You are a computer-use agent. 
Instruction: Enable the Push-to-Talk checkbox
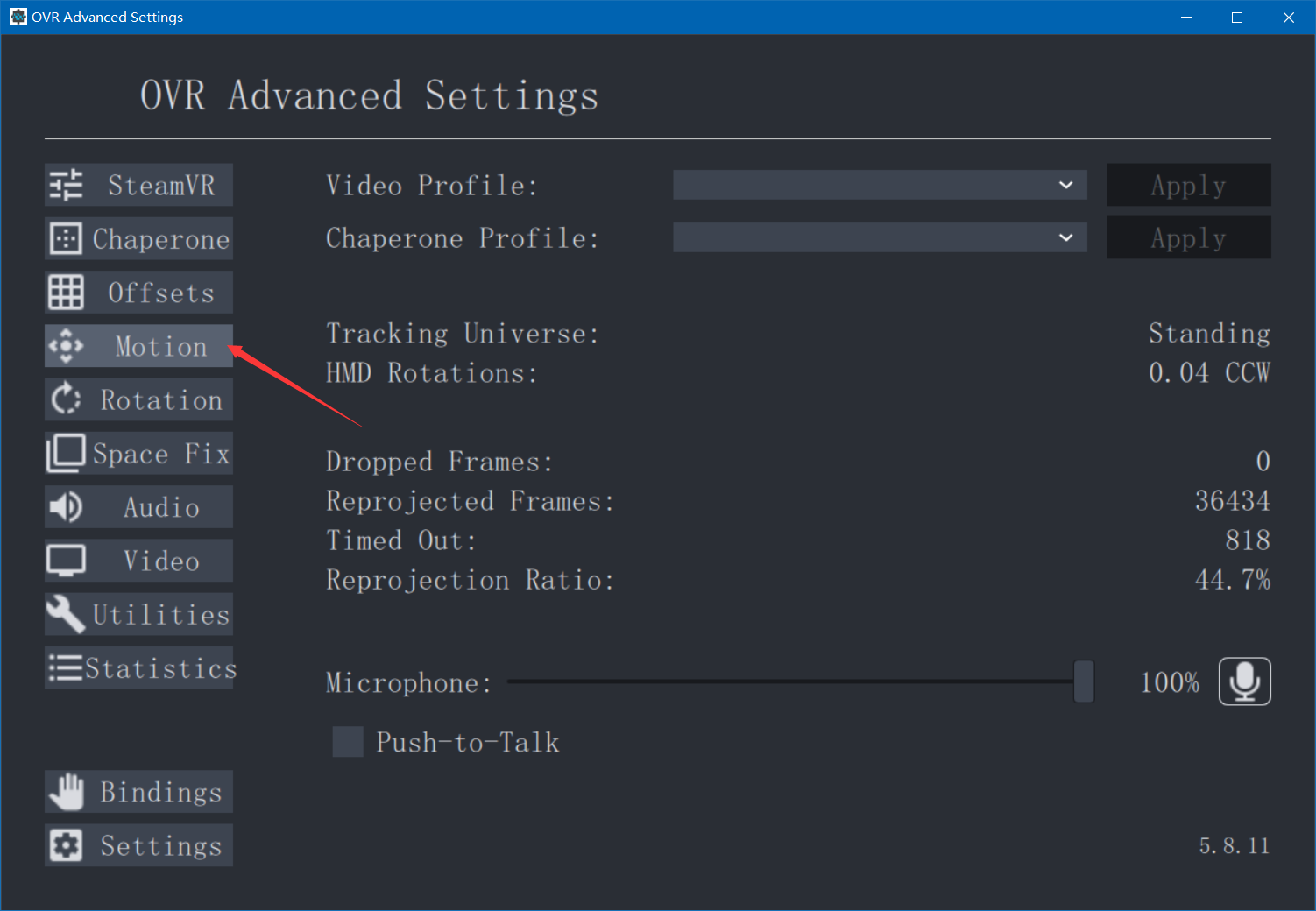click(348, 742)
